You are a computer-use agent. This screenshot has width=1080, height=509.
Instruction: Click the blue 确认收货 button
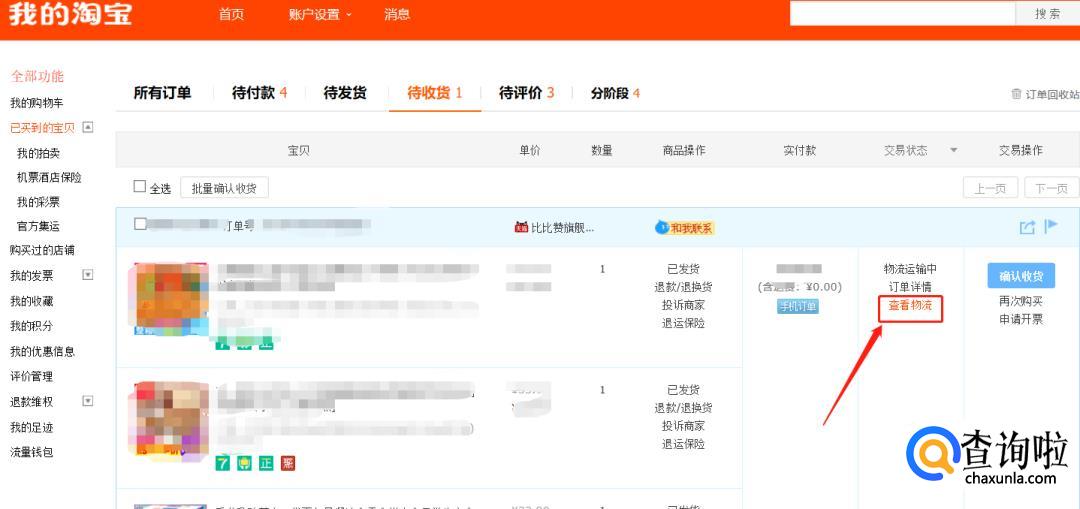(1021, 276)
